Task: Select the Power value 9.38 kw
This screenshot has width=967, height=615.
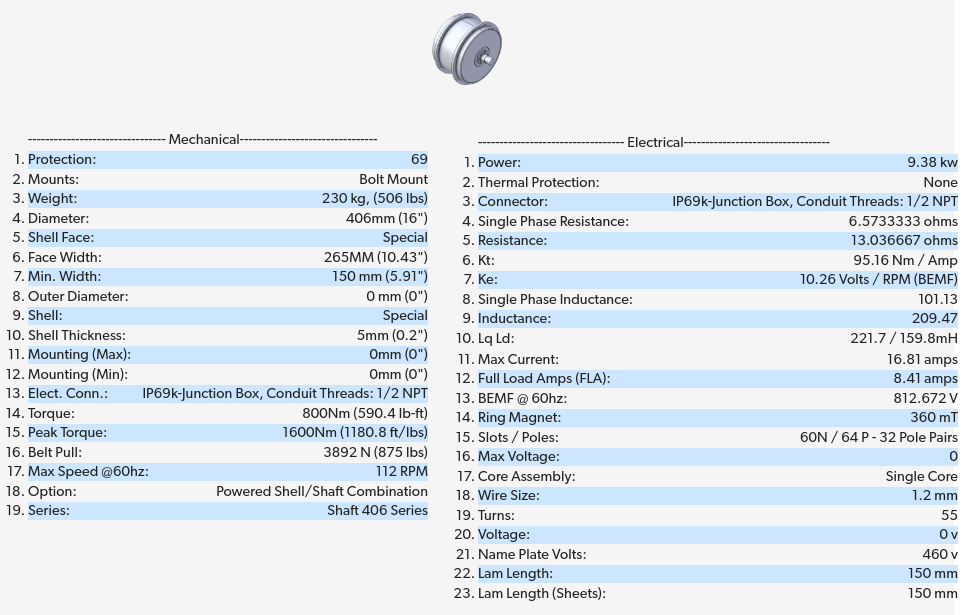Action: (931, 162)
